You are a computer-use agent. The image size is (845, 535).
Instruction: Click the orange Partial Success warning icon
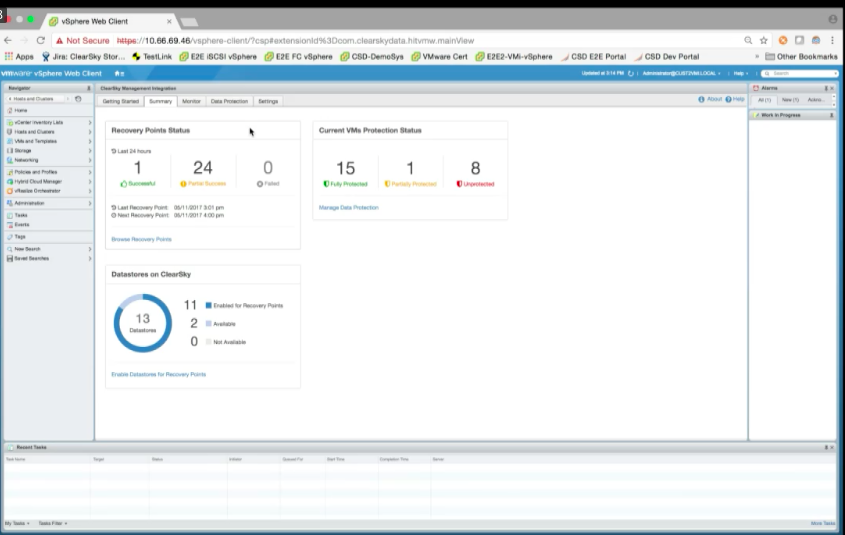coord(183,184)
